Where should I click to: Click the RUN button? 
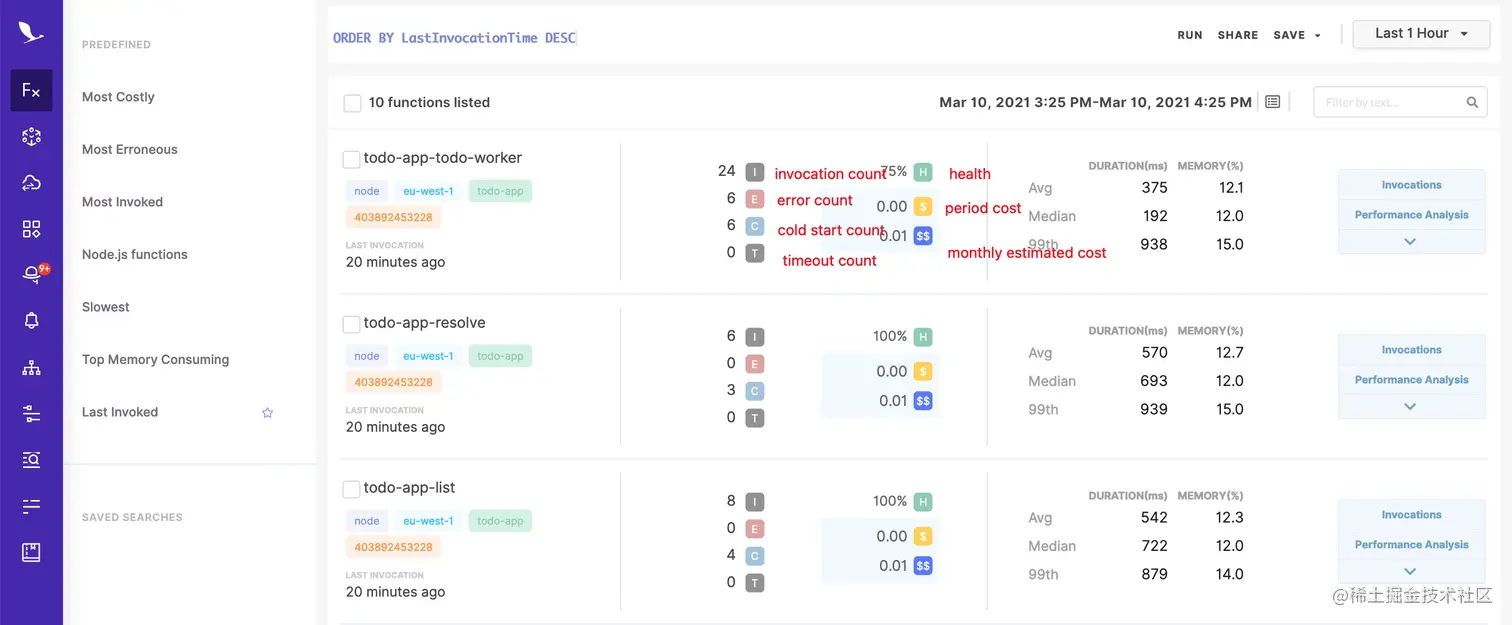click(x=1190, y=35)
